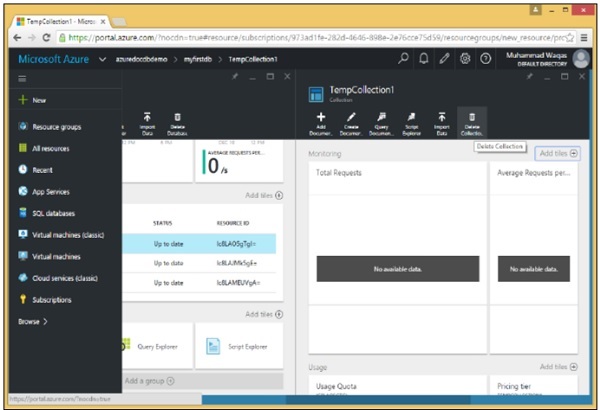The height and width of the screenshot is (410, 600).
Task: Click the RESOURCE ID column header
Action: 233,223
